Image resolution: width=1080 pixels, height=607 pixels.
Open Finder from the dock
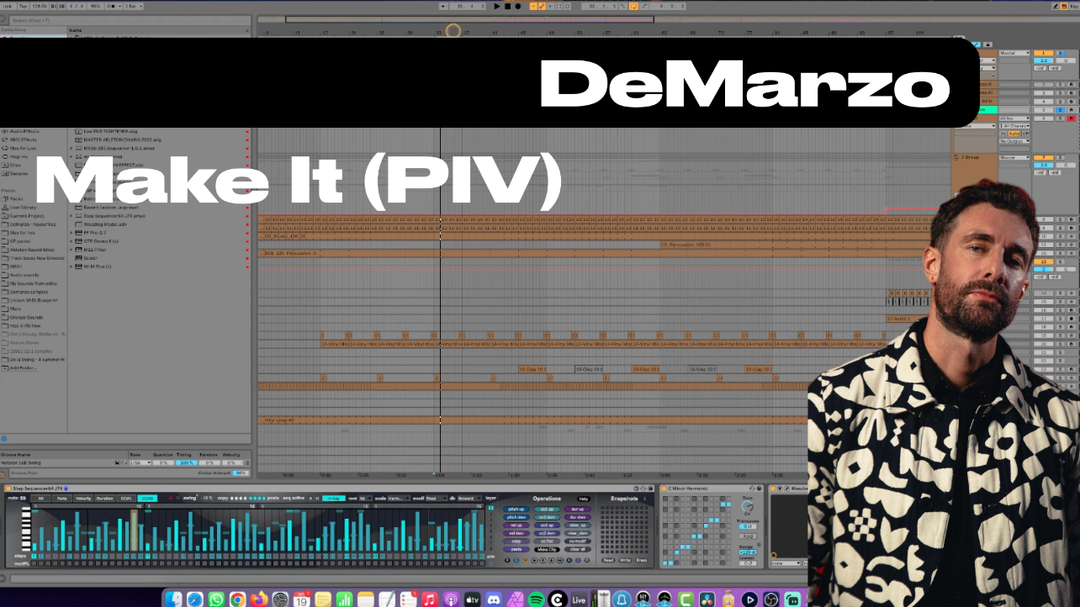(x=174, y=599)
